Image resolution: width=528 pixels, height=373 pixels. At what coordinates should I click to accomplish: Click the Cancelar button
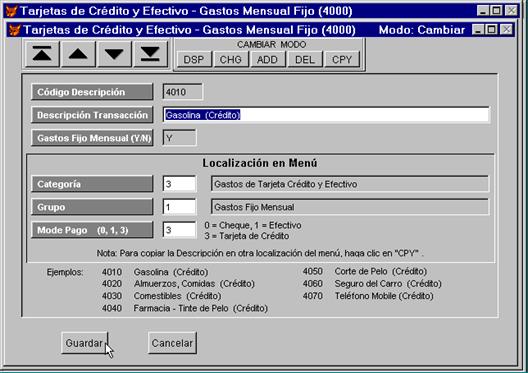(172, 343)
